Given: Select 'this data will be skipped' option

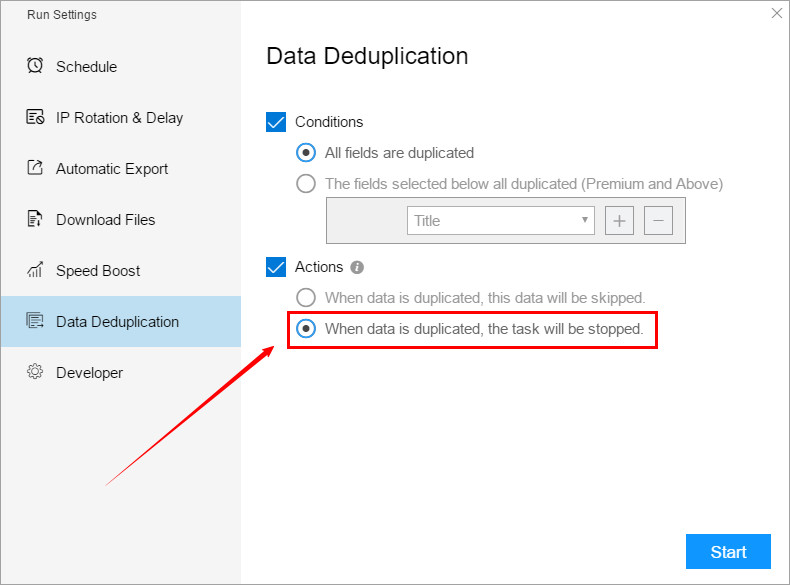Looking at the screenshot, I should 306,297.
